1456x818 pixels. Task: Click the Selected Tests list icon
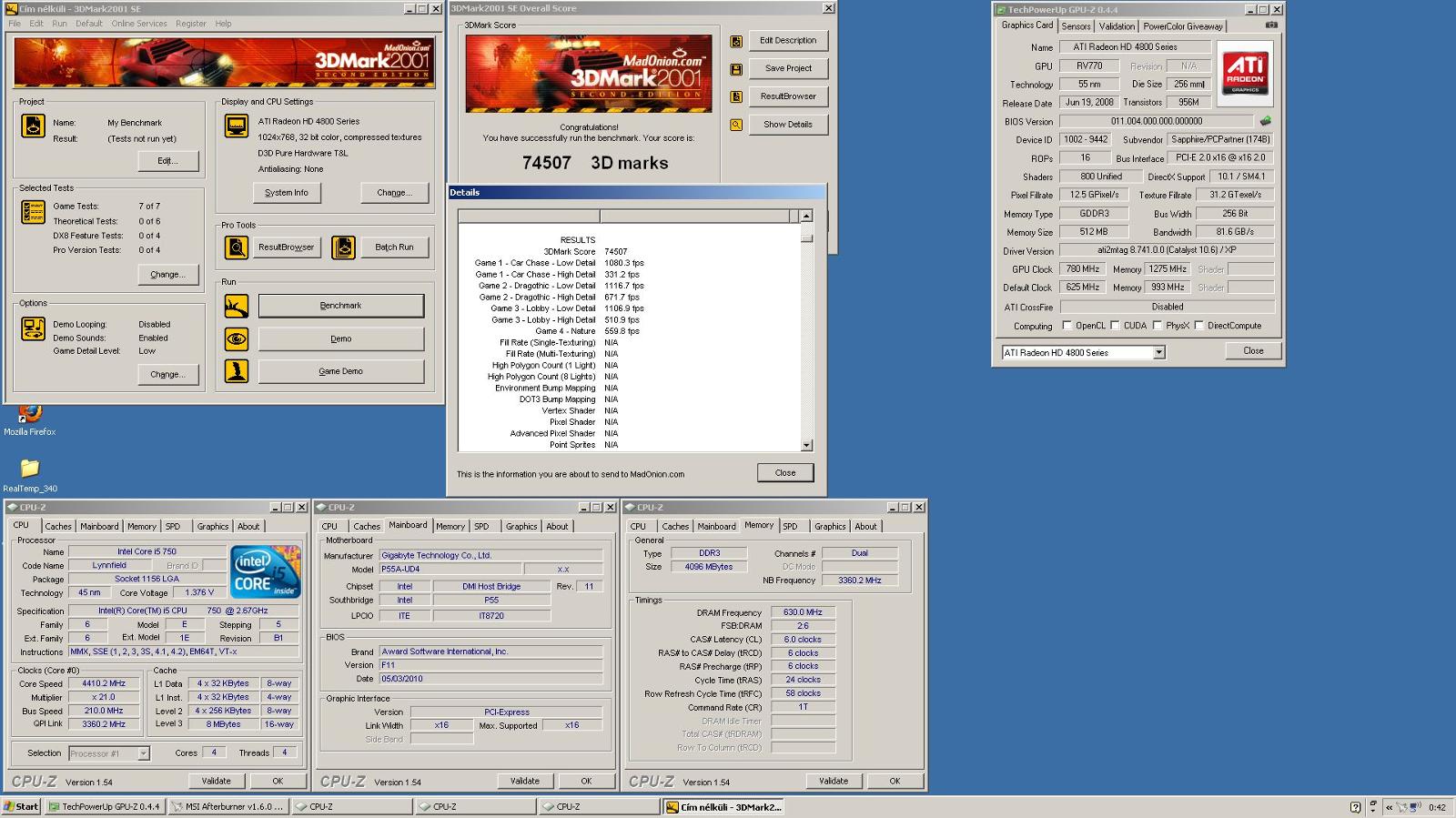click(33, 212)
